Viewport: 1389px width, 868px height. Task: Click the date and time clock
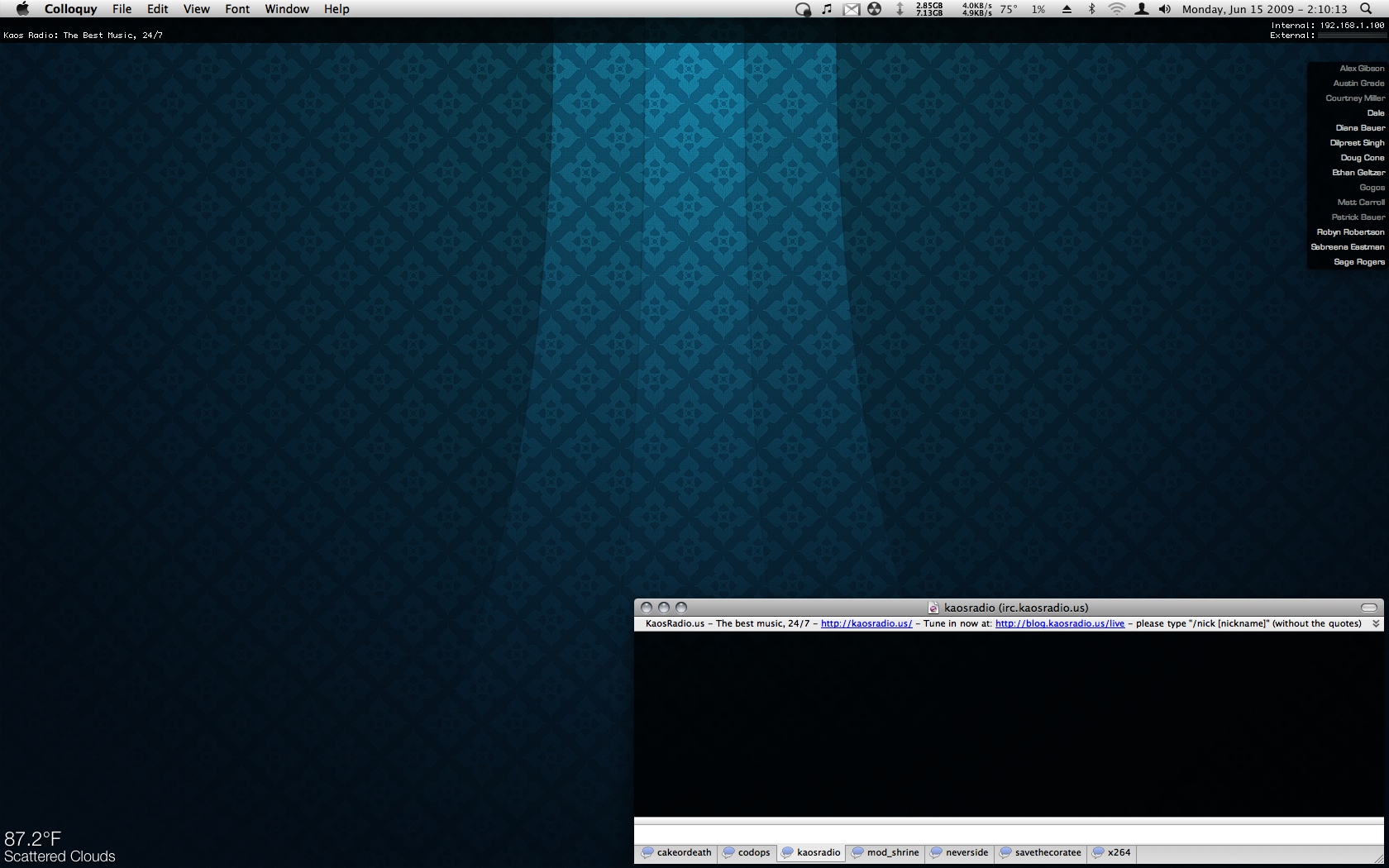1264,9
